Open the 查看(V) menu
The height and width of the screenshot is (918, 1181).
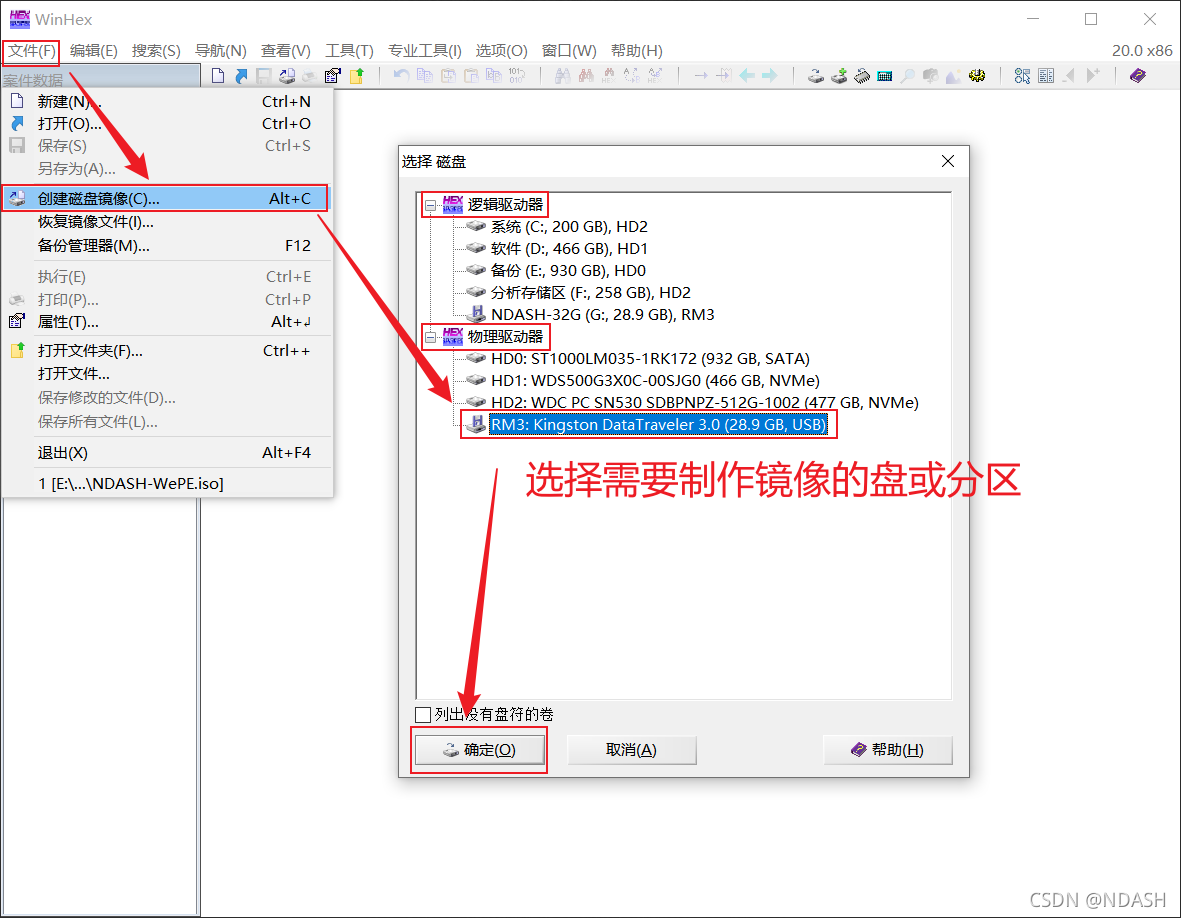click(285, 50)
